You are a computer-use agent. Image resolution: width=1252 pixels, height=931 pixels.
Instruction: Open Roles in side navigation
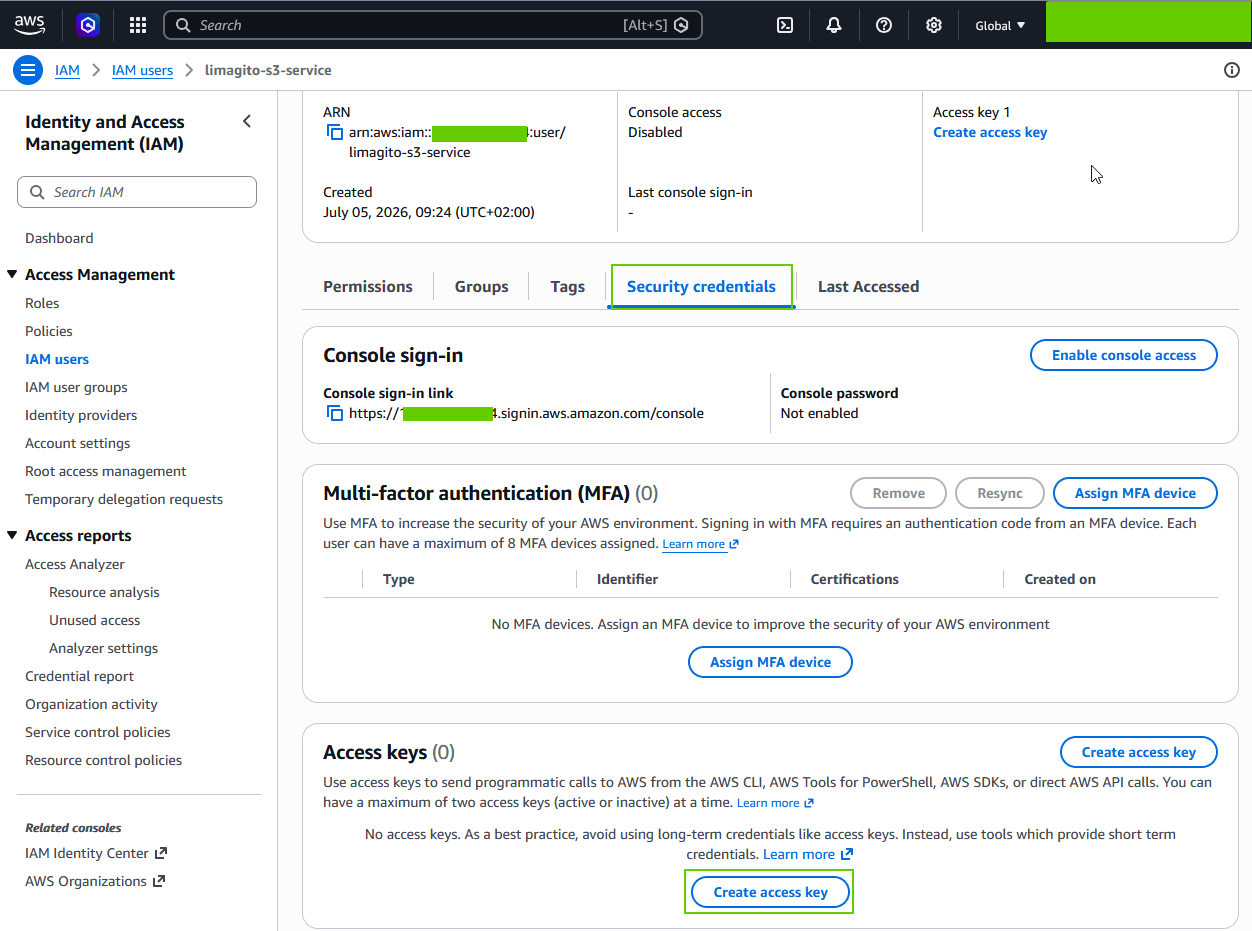42,303
